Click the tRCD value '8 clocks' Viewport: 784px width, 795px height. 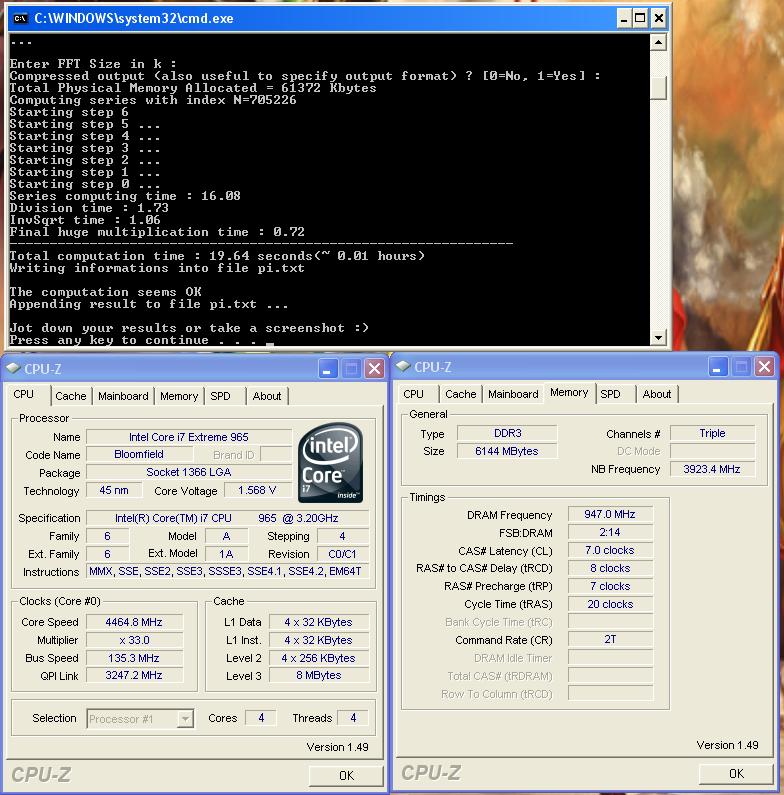click(x=610, y=568)
